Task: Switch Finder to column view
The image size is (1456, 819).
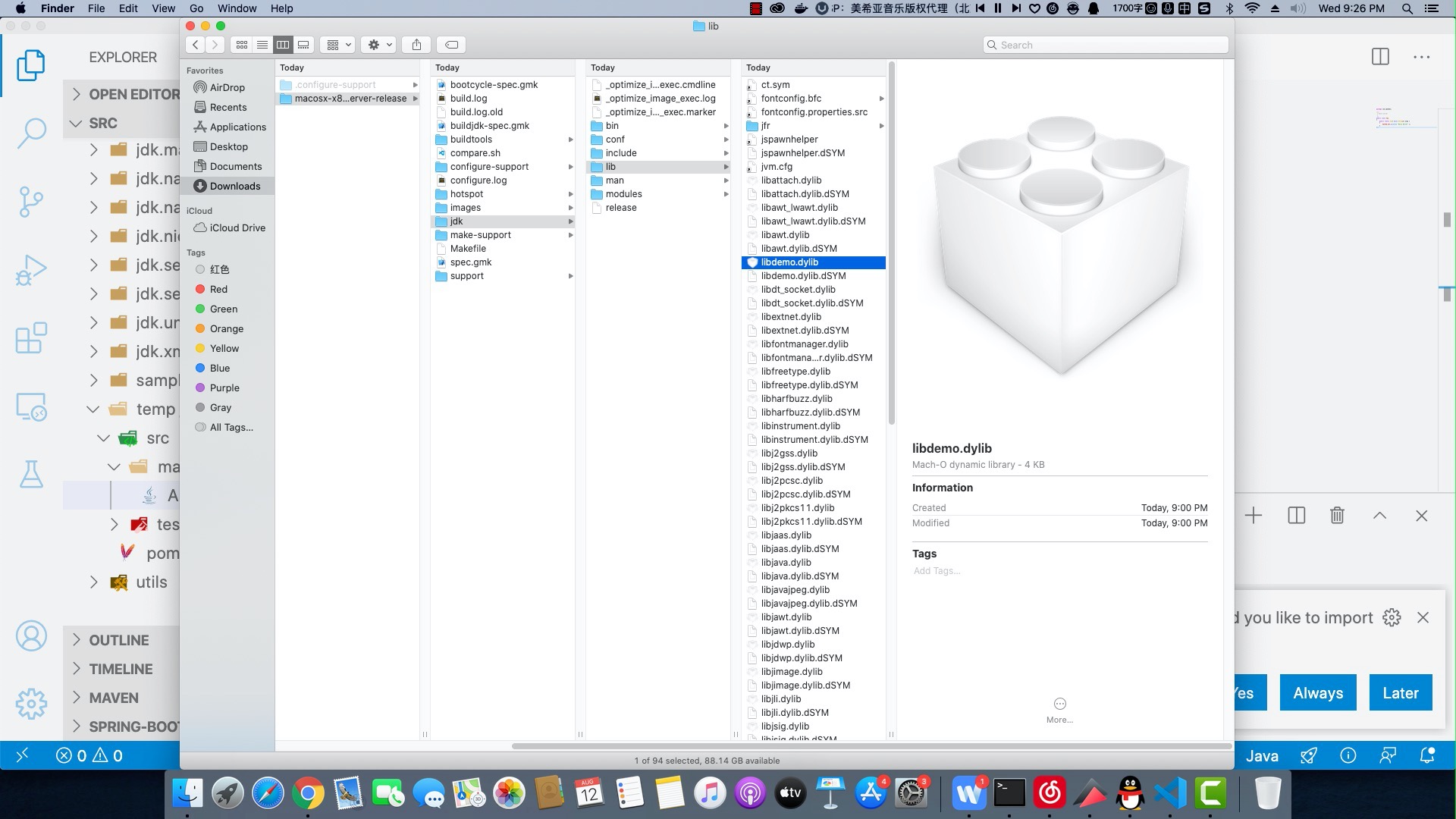Action: [283, 45]
